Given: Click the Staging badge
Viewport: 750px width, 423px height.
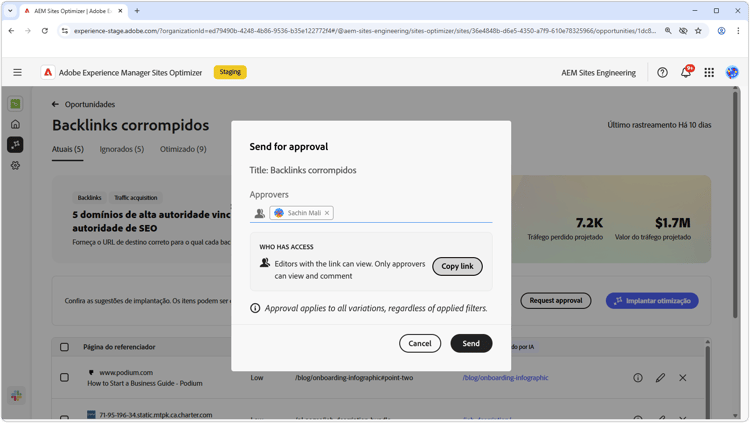Looking at the screenshot, I should pyautogui.click(x=230, y=72).
